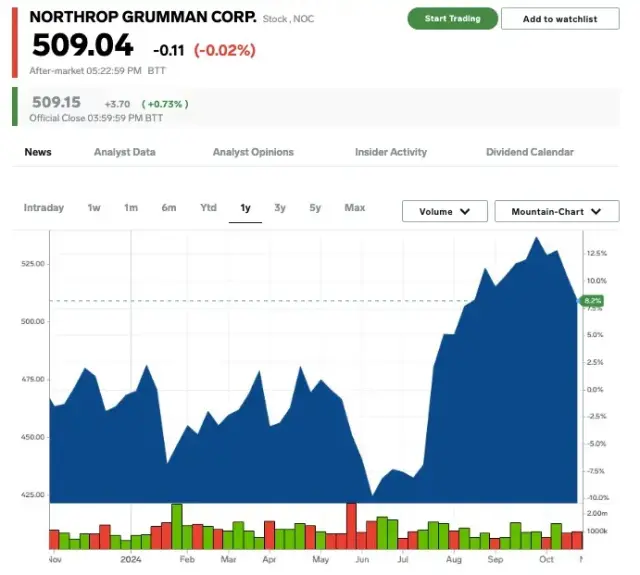Screen dimensions: 640x575
Task: Switch to Analyst Data tab
Action: click(x=124, y=152)
